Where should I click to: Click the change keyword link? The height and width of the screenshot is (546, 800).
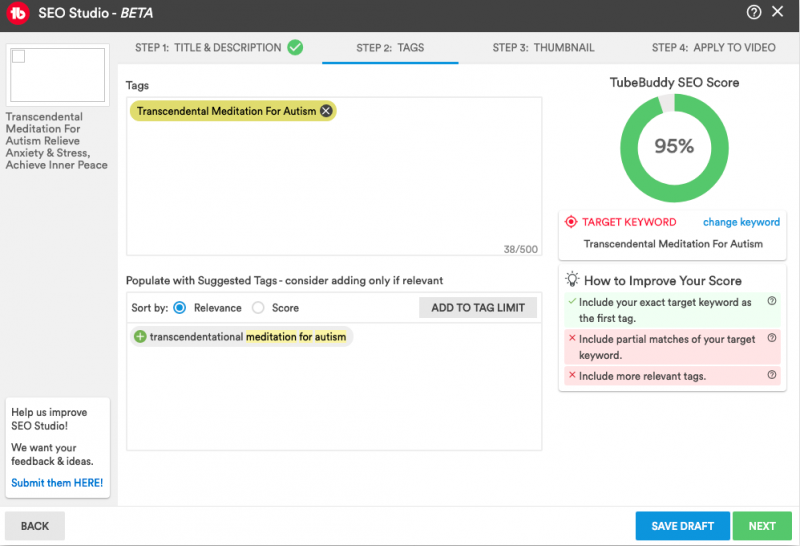[741, 222]
